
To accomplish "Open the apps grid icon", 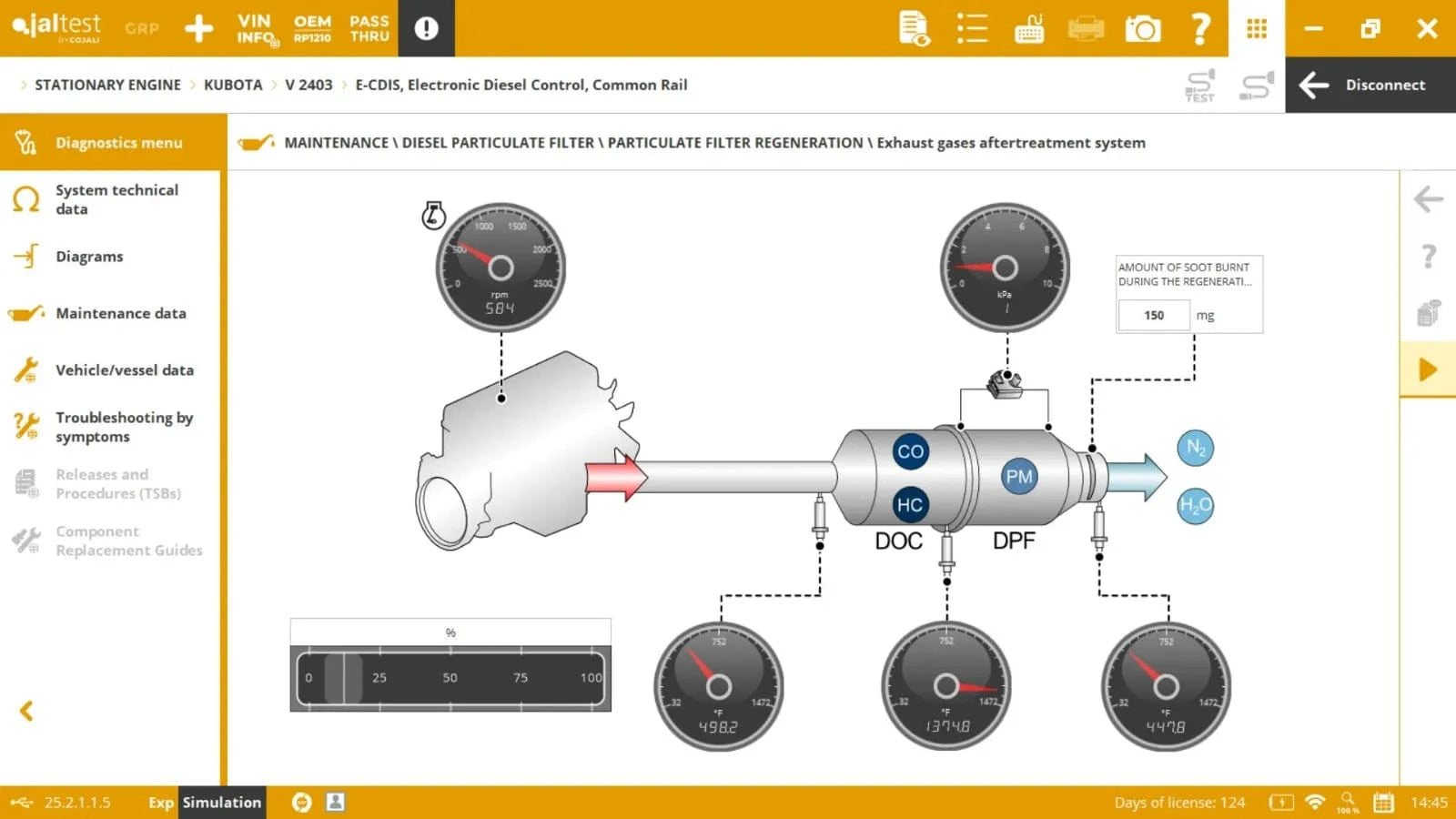I will click(x=1257, y=29).
